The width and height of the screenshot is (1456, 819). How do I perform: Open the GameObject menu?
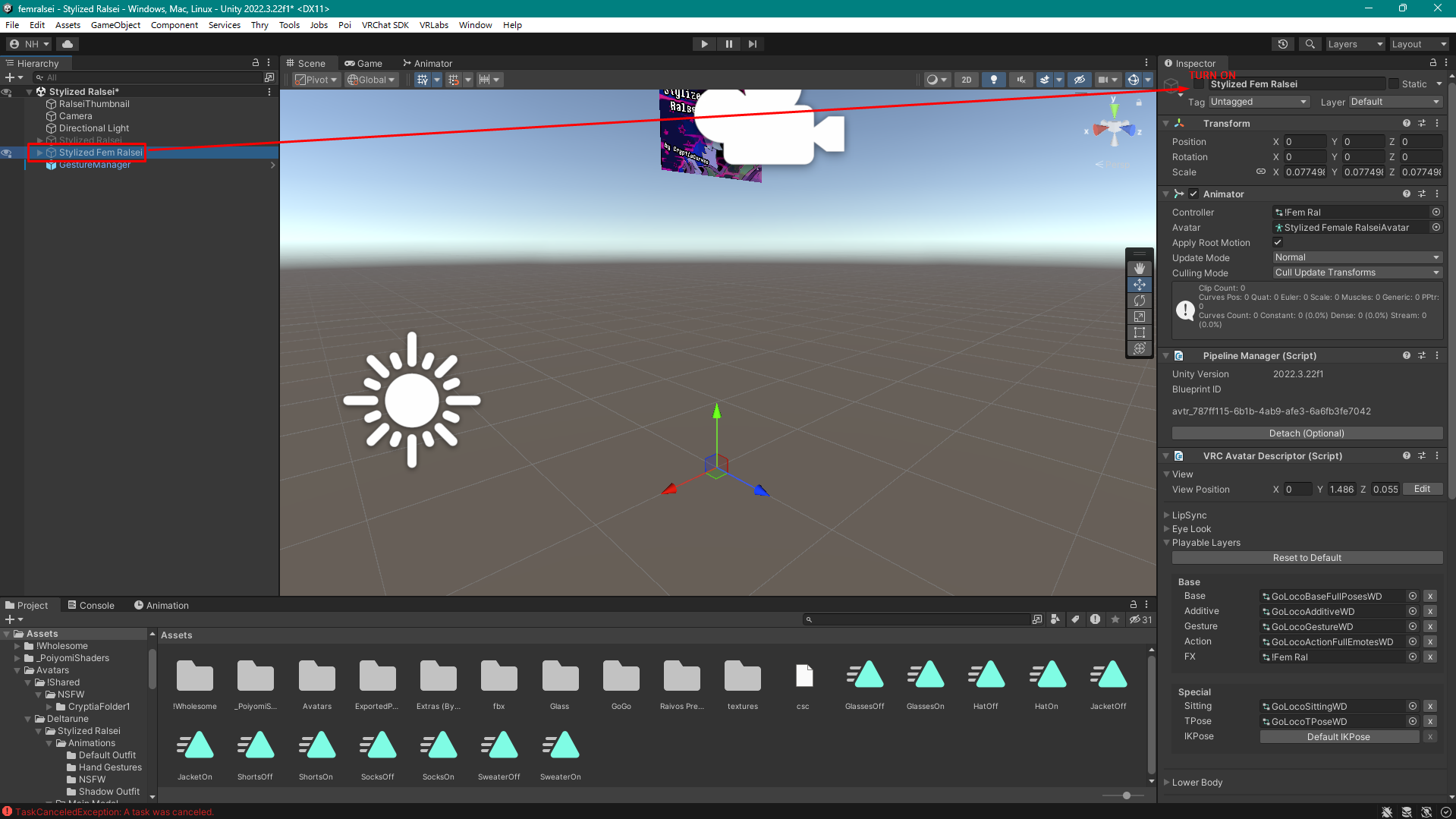[x=115, y=25]
